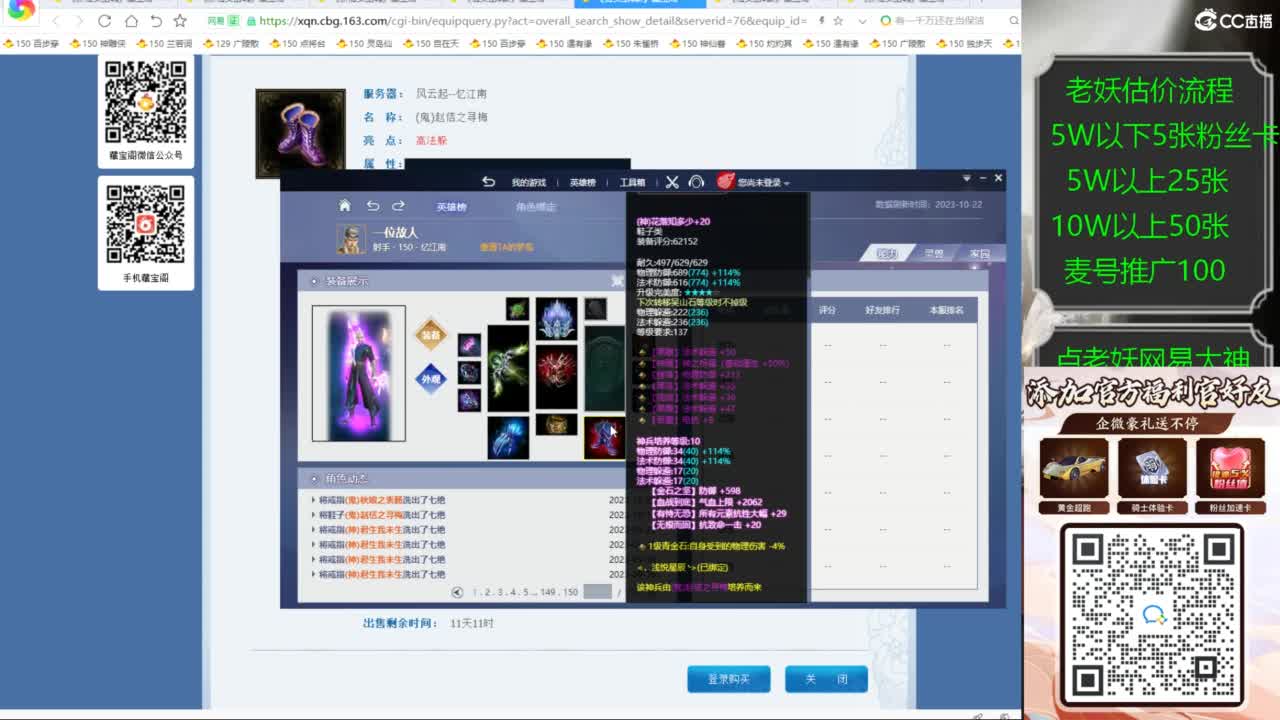This screenshot has height=720, width=1280.
Task: Click the 本服排名 column header
Action: pyautogui.click(x=946, y=311)
